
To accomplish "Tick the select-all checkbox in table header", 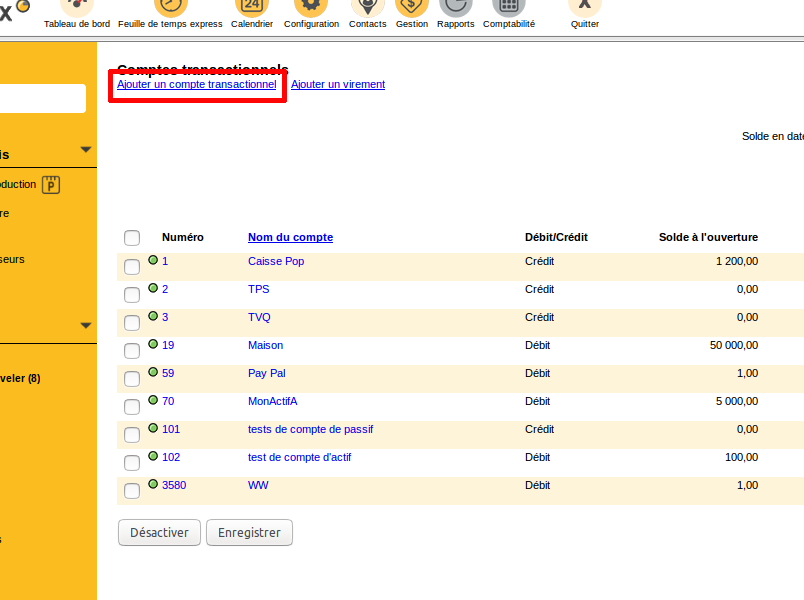I will 132,238.
